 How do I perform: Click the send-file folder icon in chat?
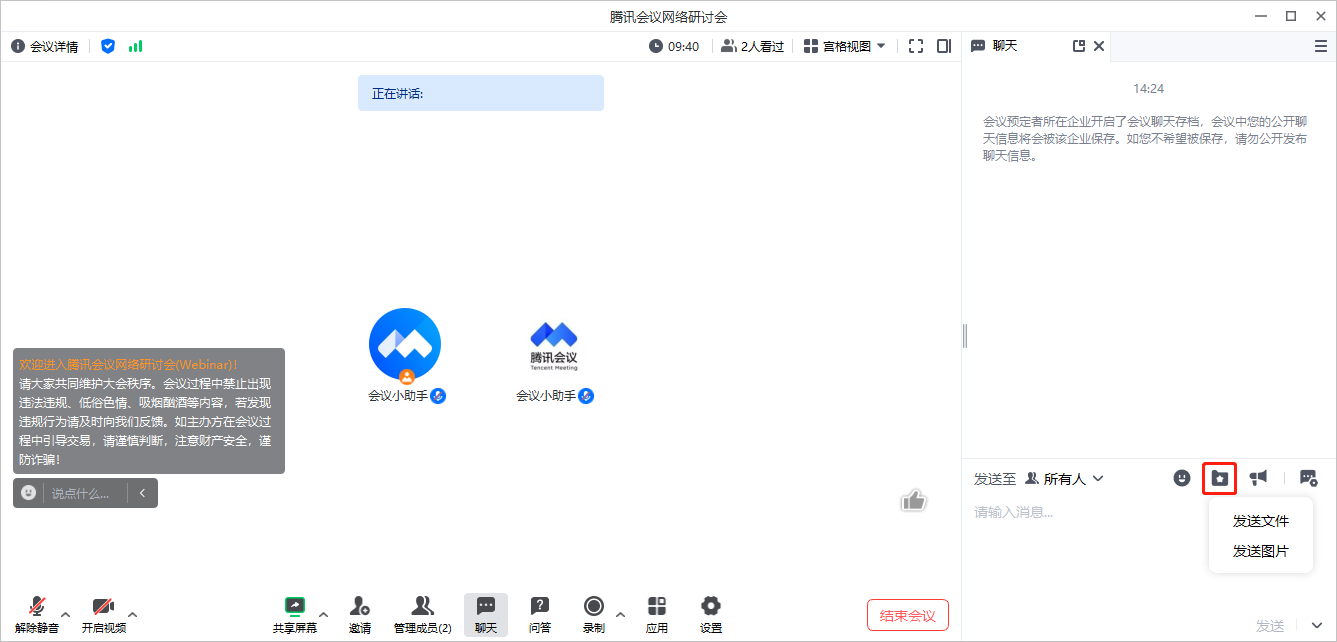[x=1219, y=478]
